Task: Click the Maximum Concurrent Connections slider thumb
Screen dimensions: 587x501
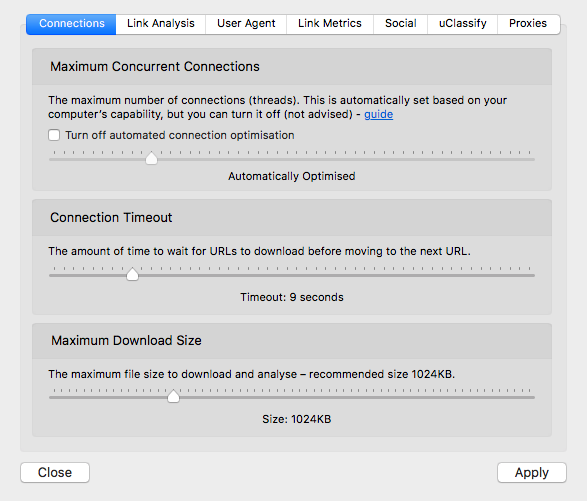Action: (151, 158)
